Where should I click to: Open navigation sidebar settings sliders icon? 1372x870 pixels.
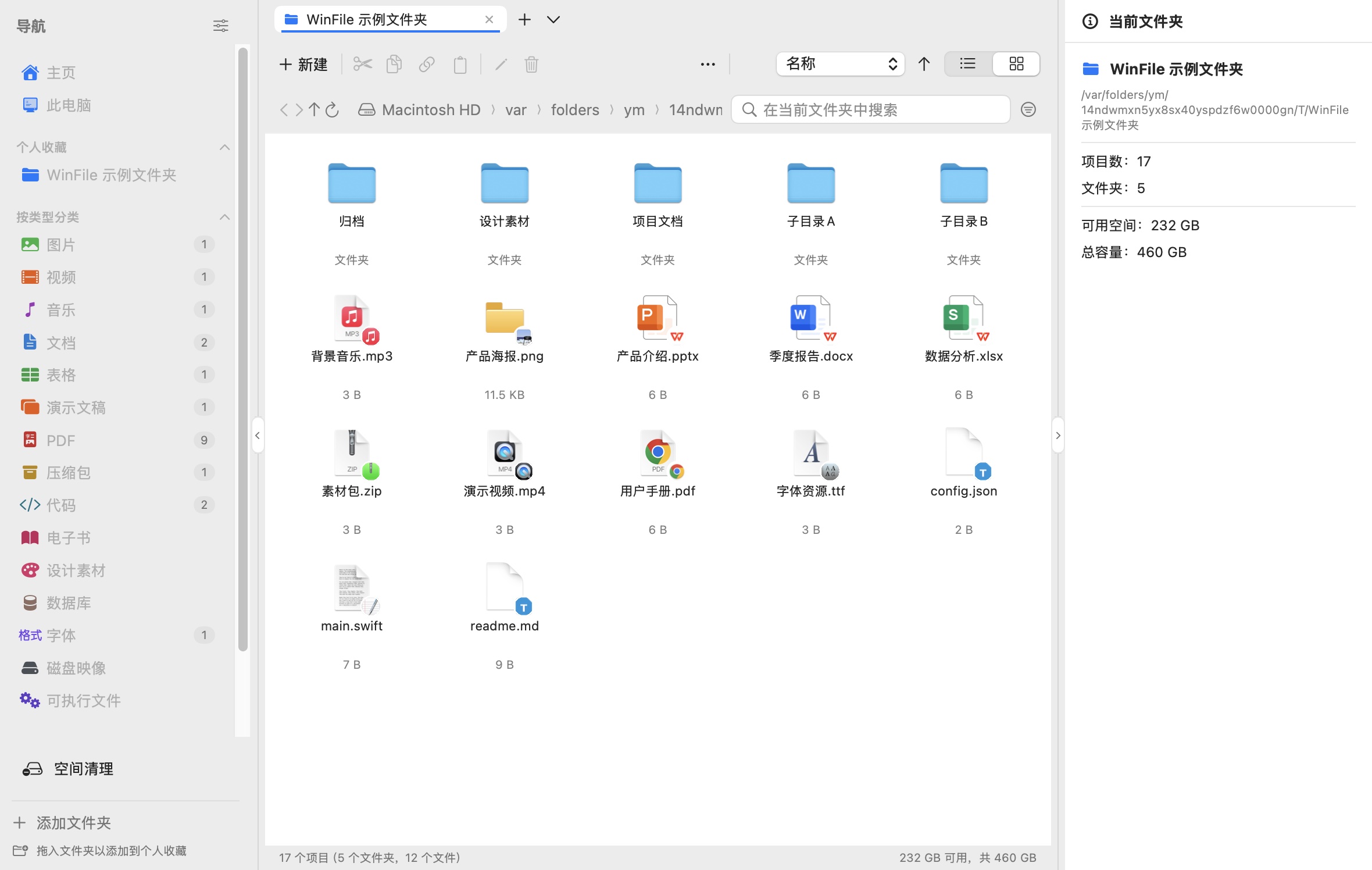point(220,26)
